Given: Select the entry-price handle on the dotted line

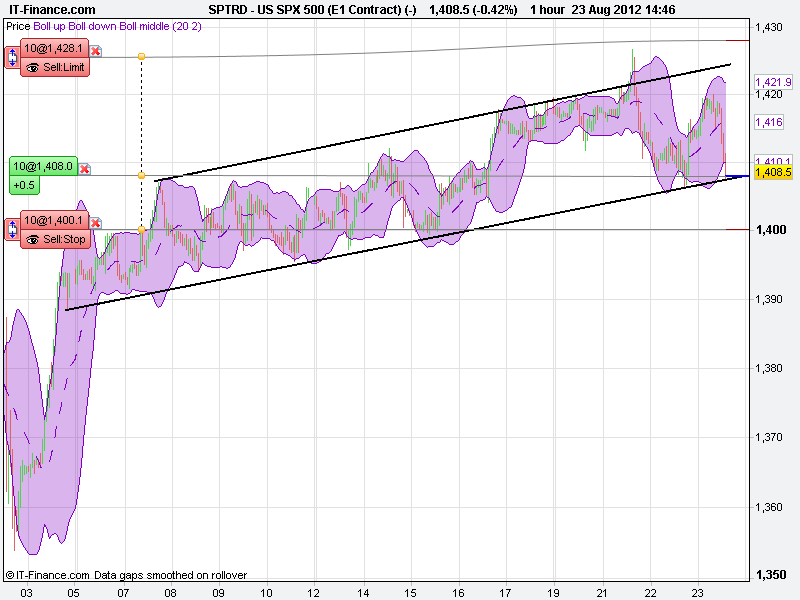Looking at the screenshot, I should coord(141,176).
